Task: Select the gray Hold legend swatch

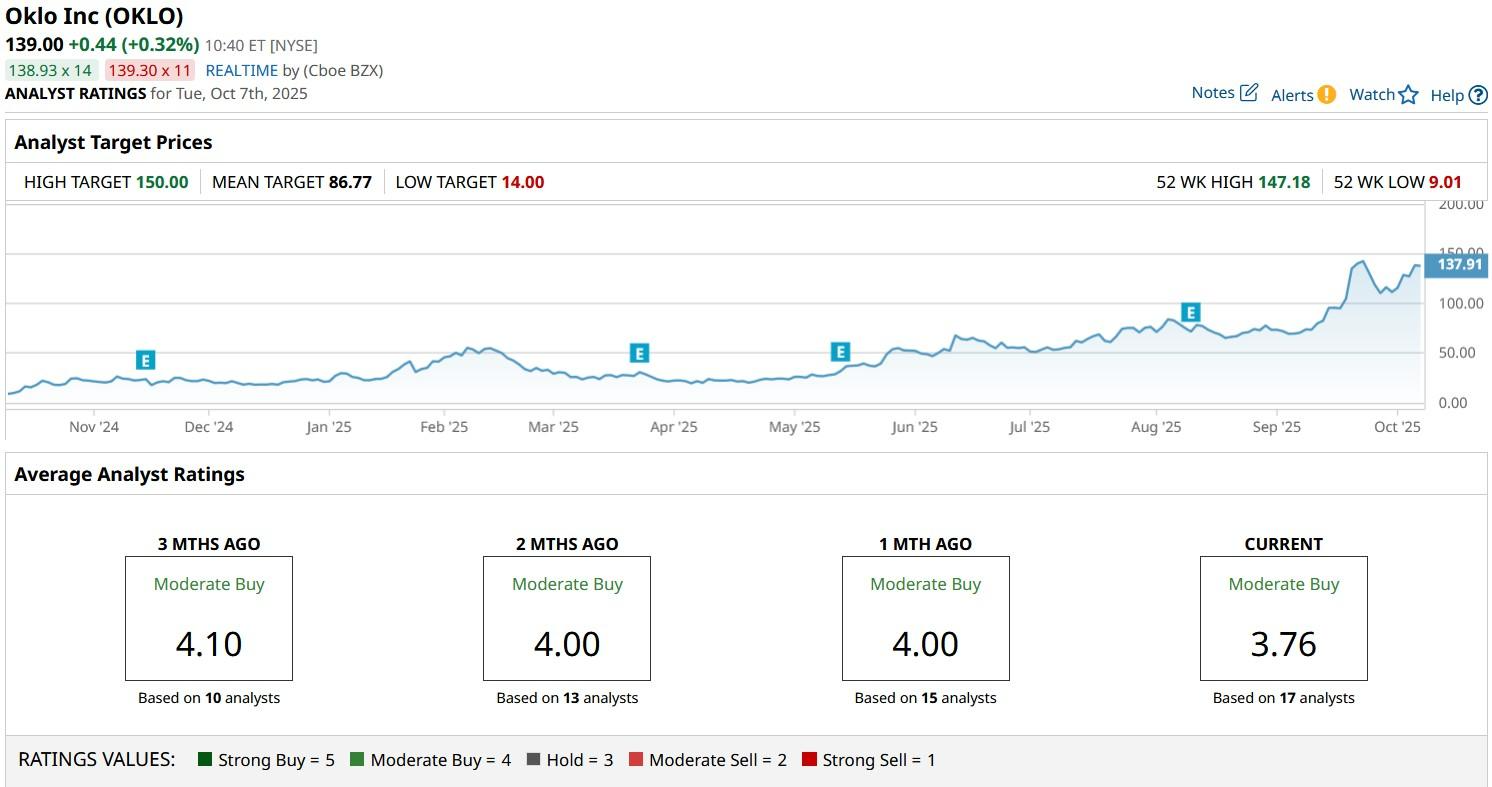Action: (533, 760)
